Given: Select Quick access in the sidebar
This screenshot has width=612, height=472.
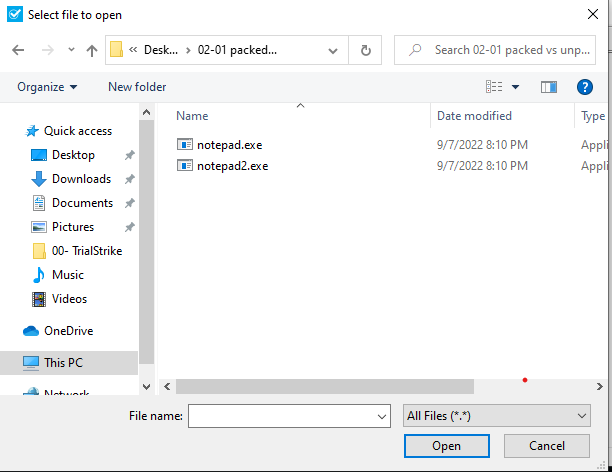Looking at the screenshot, I should point(78,131).
